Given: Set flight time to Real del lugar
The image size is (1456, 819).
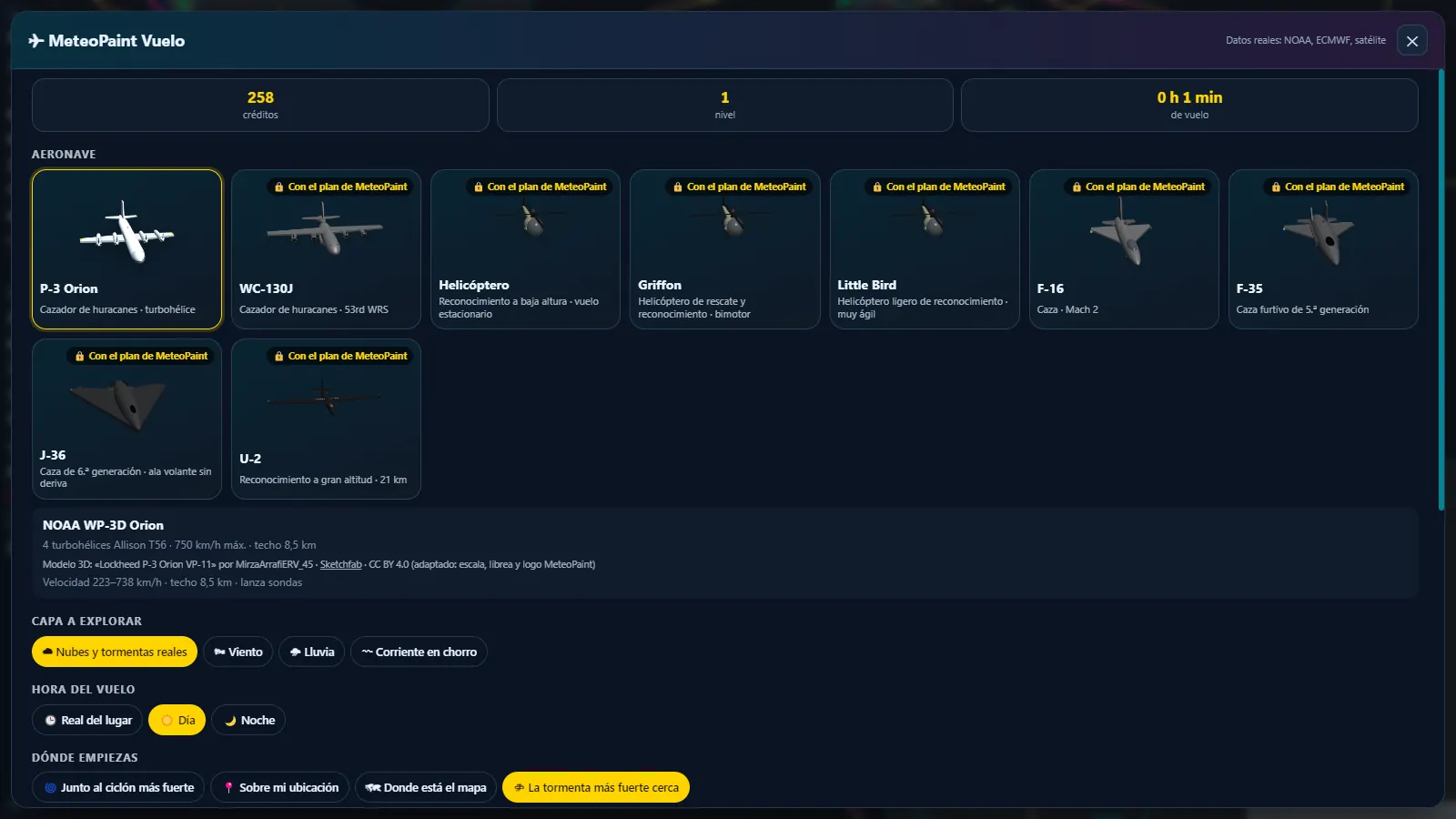Looking at the screenshot, I should coord(87,720).
